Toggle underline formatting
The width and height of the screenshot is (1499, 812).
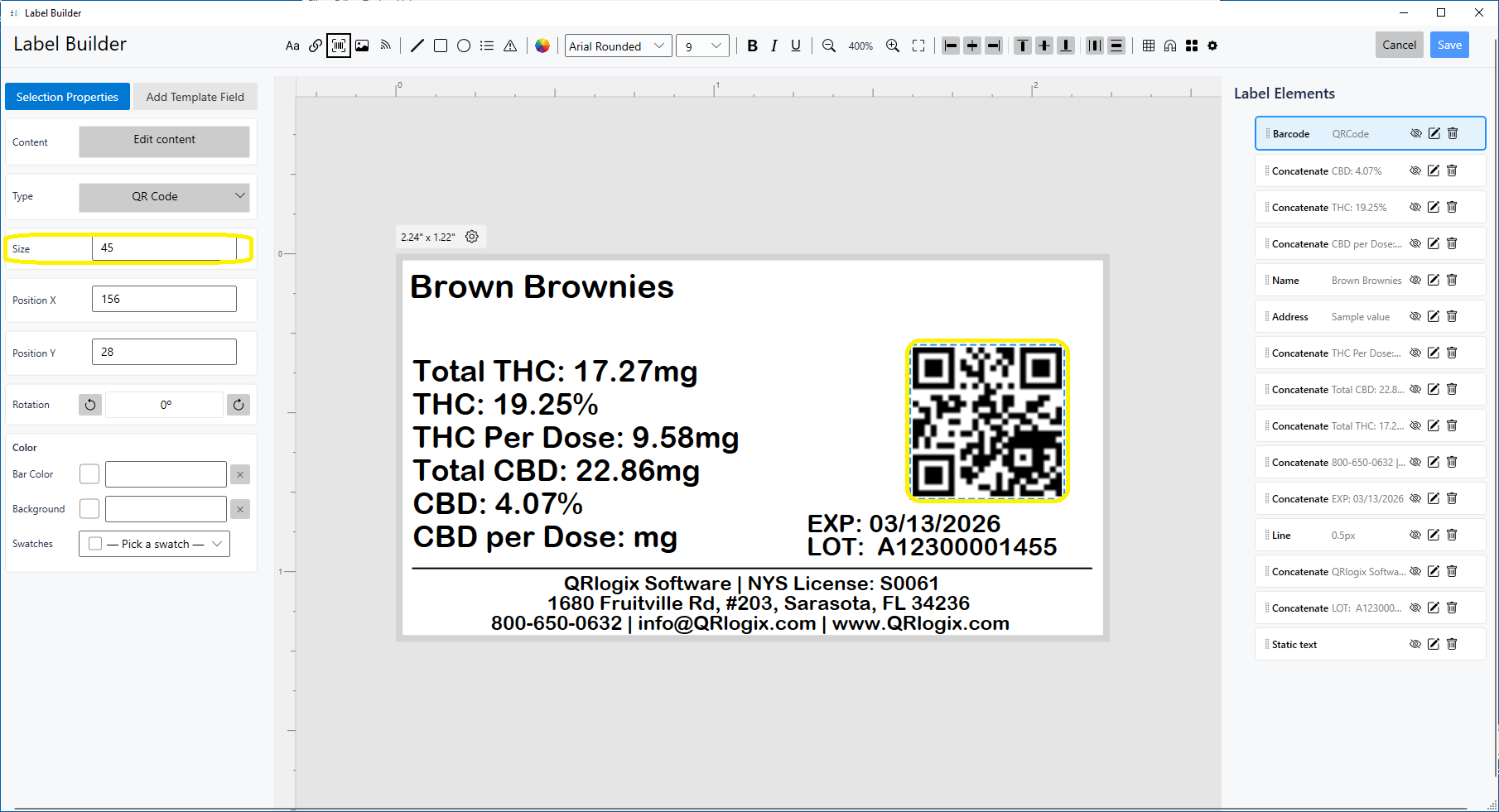point(796,46)
